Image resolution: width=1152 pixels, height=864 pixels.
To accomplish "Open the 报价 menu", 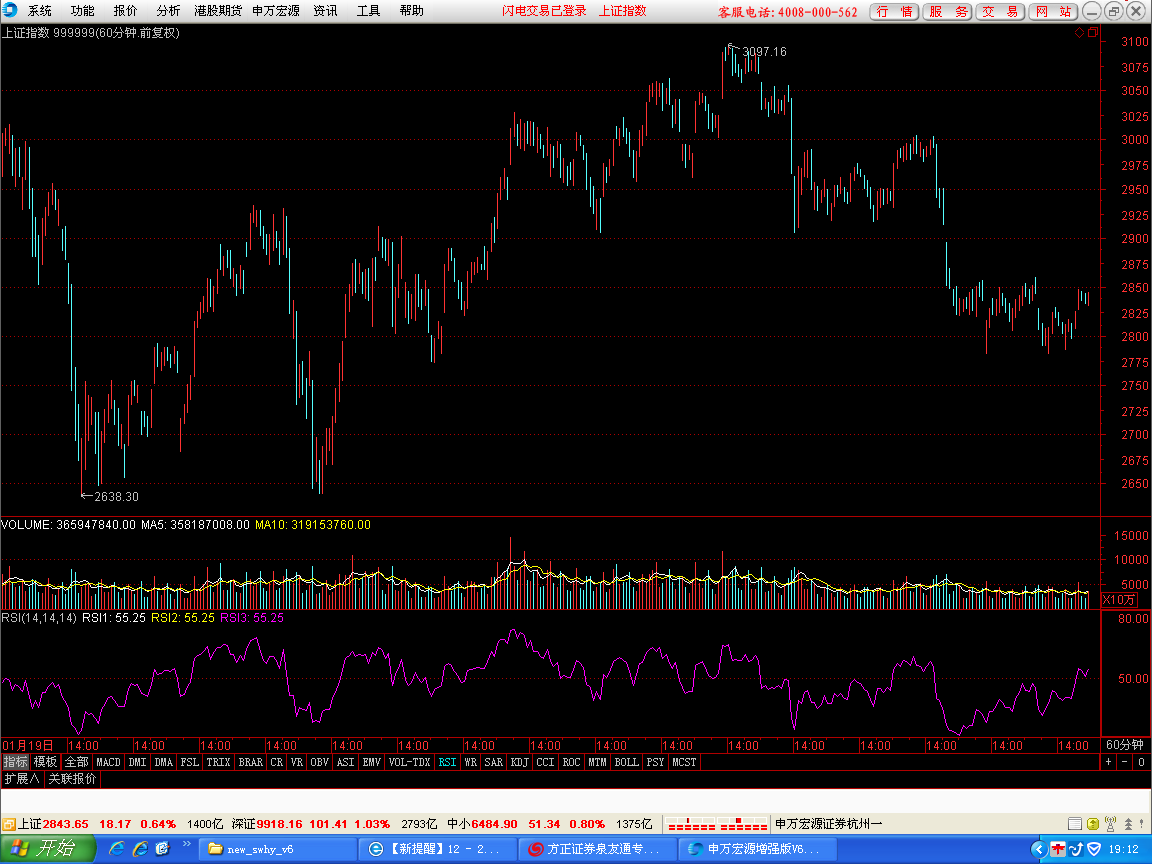I will point(125,10).
